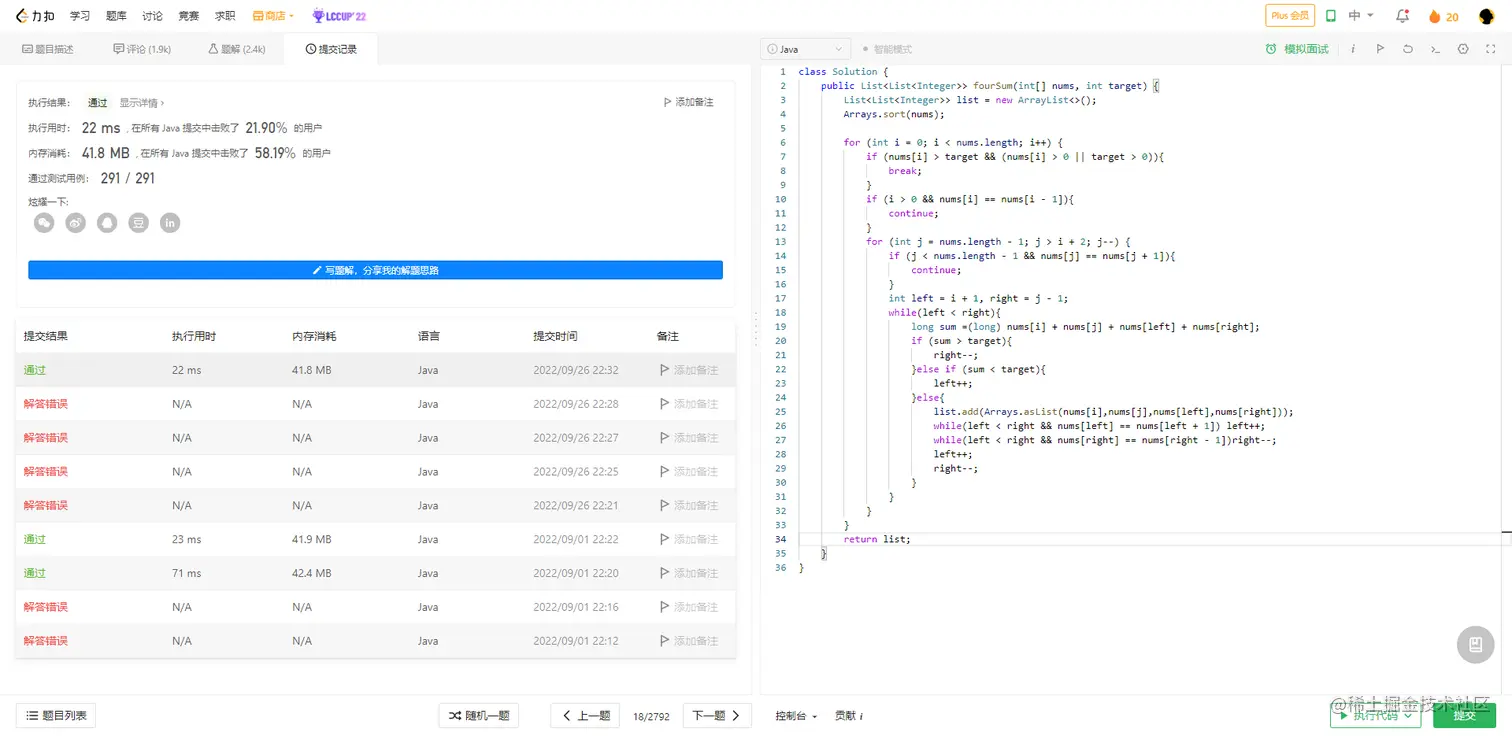Screen dimensions: 1512x736
Task: Select the 提交记录 tab
Action: pyautogui.click(x=331, y=49)
